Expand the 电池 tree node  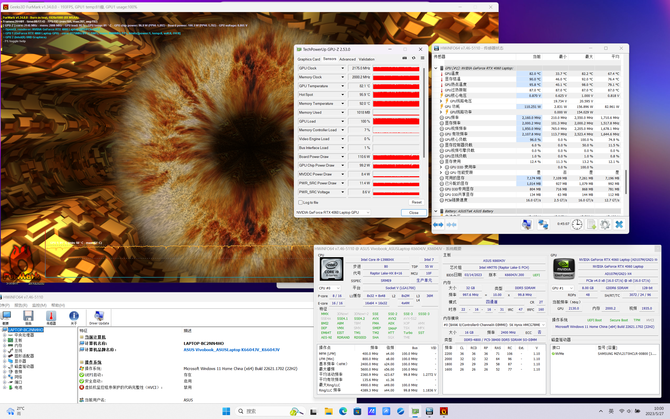point(4,387)
